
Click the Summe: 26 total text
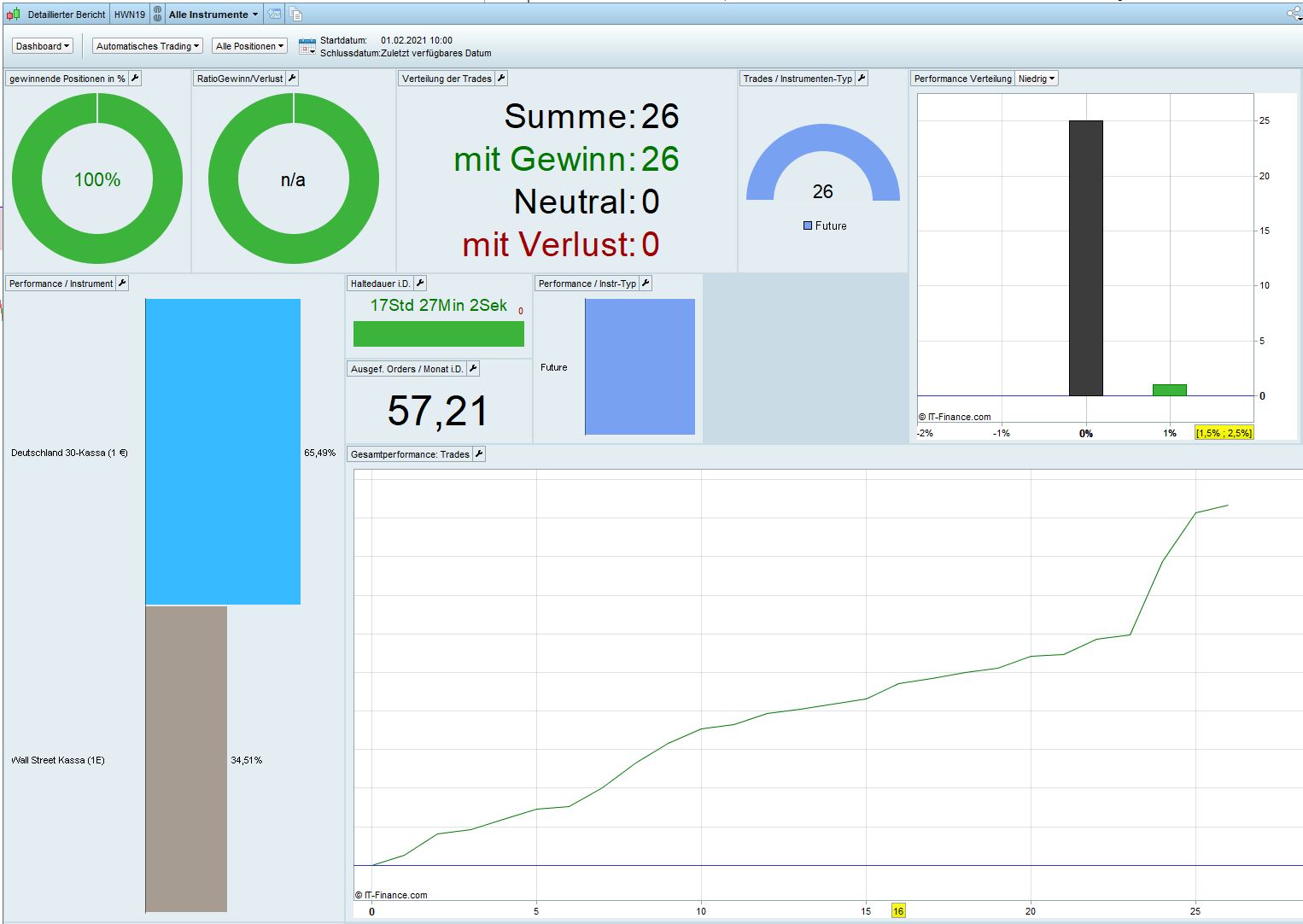592,116
